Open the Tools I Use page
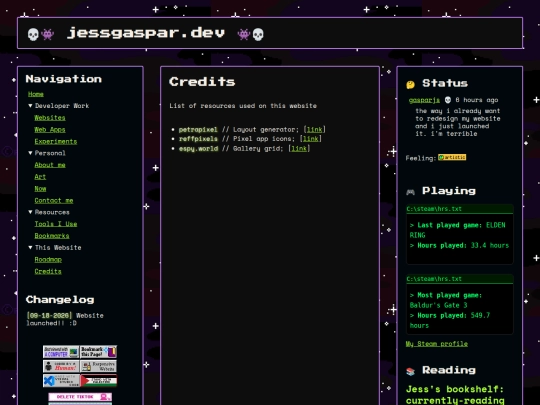The image size is (540, 405). [56, 224]
